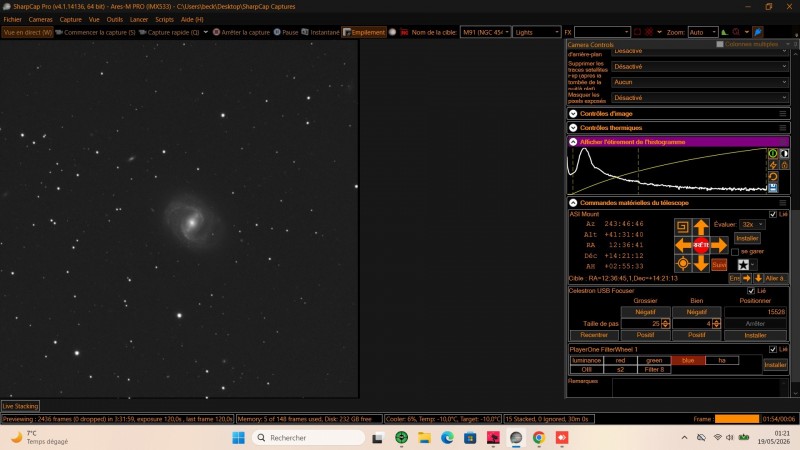This screenshot has height=450, width=800.
Task: Click the red magnifier icon near Zoom
Action: (736, 32)
